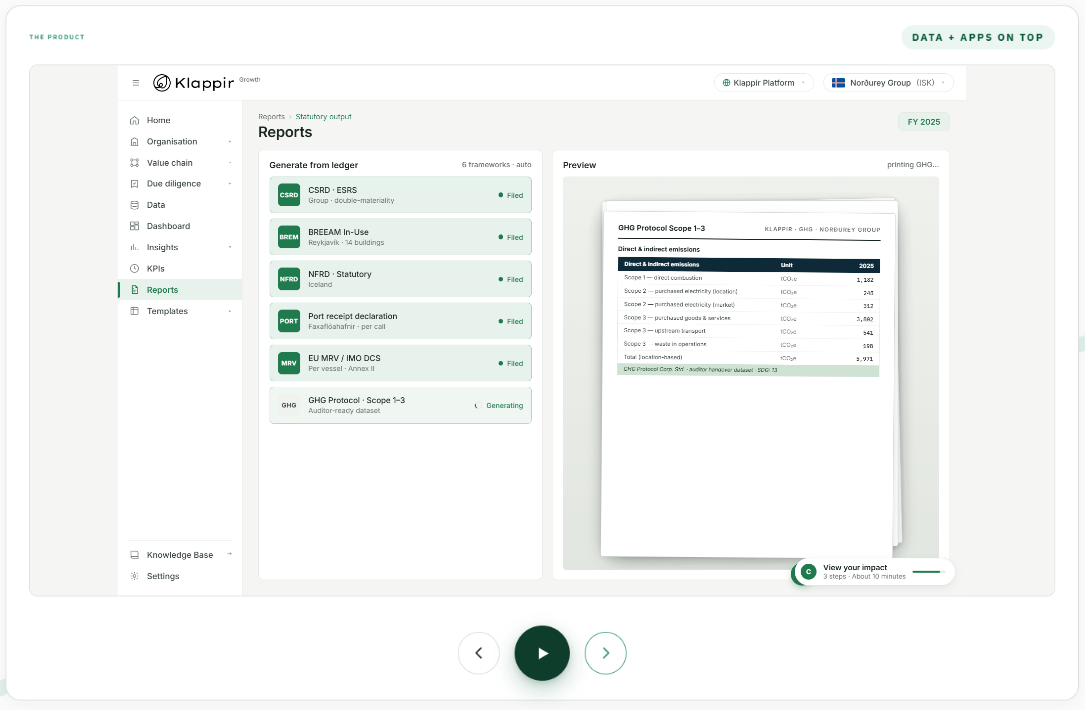Click the Organisation building icon

pyautogui.click(x=134, y=142)
